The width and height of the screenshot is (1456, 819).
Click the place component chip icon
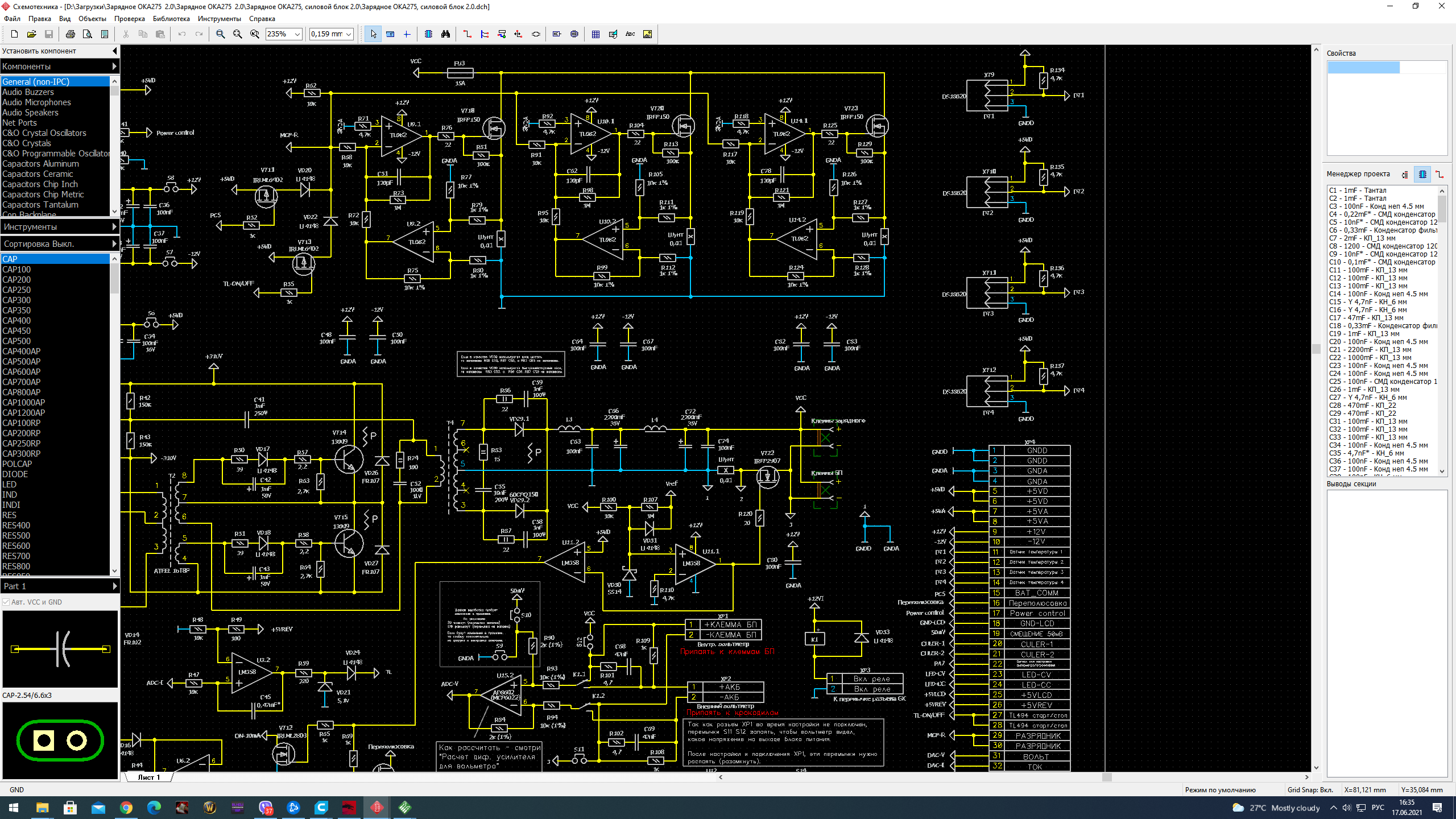click(x=428, y=34)
